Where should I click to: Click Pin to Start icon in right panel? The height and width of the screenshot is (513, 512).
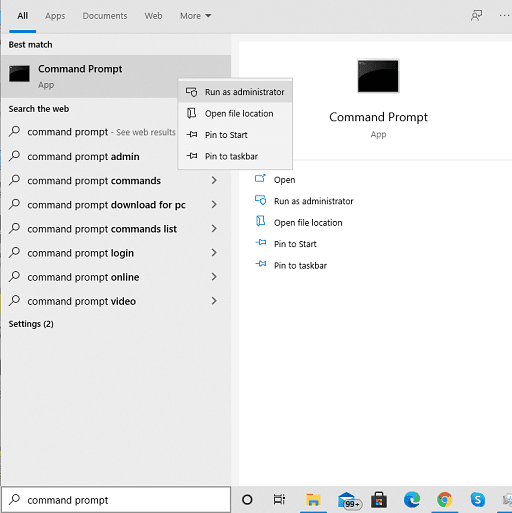click(x=261, y=243)
